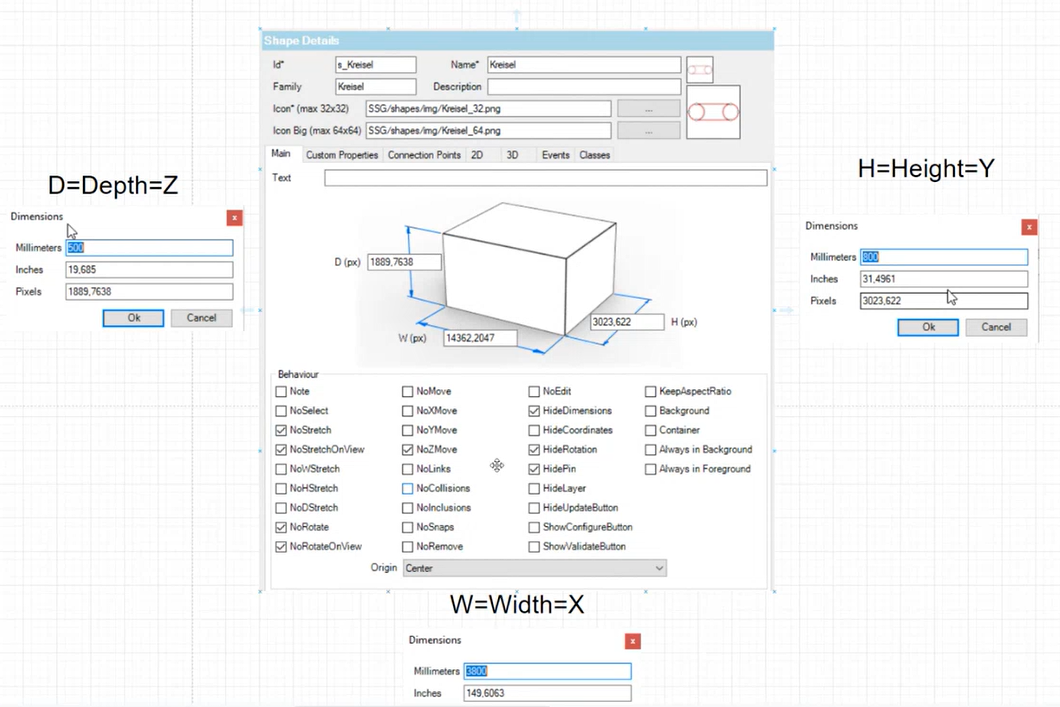The height and width of the screenshot is (707, 1060).
Task: Open the Events tab
Action: [556, 155]
